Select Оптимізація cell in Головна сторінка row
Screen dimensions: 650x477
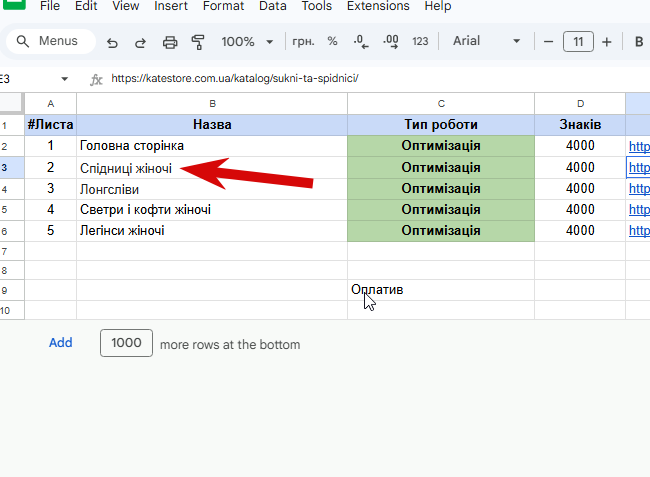441,146
